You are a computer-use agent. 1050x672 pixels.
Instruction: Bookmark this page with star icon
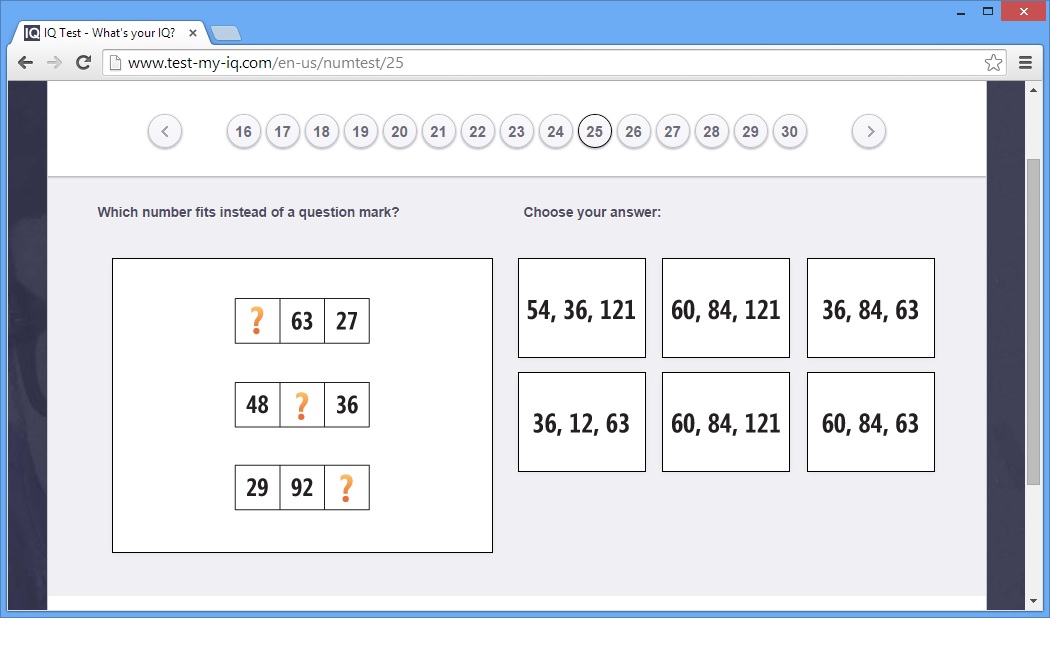(993, 63)
